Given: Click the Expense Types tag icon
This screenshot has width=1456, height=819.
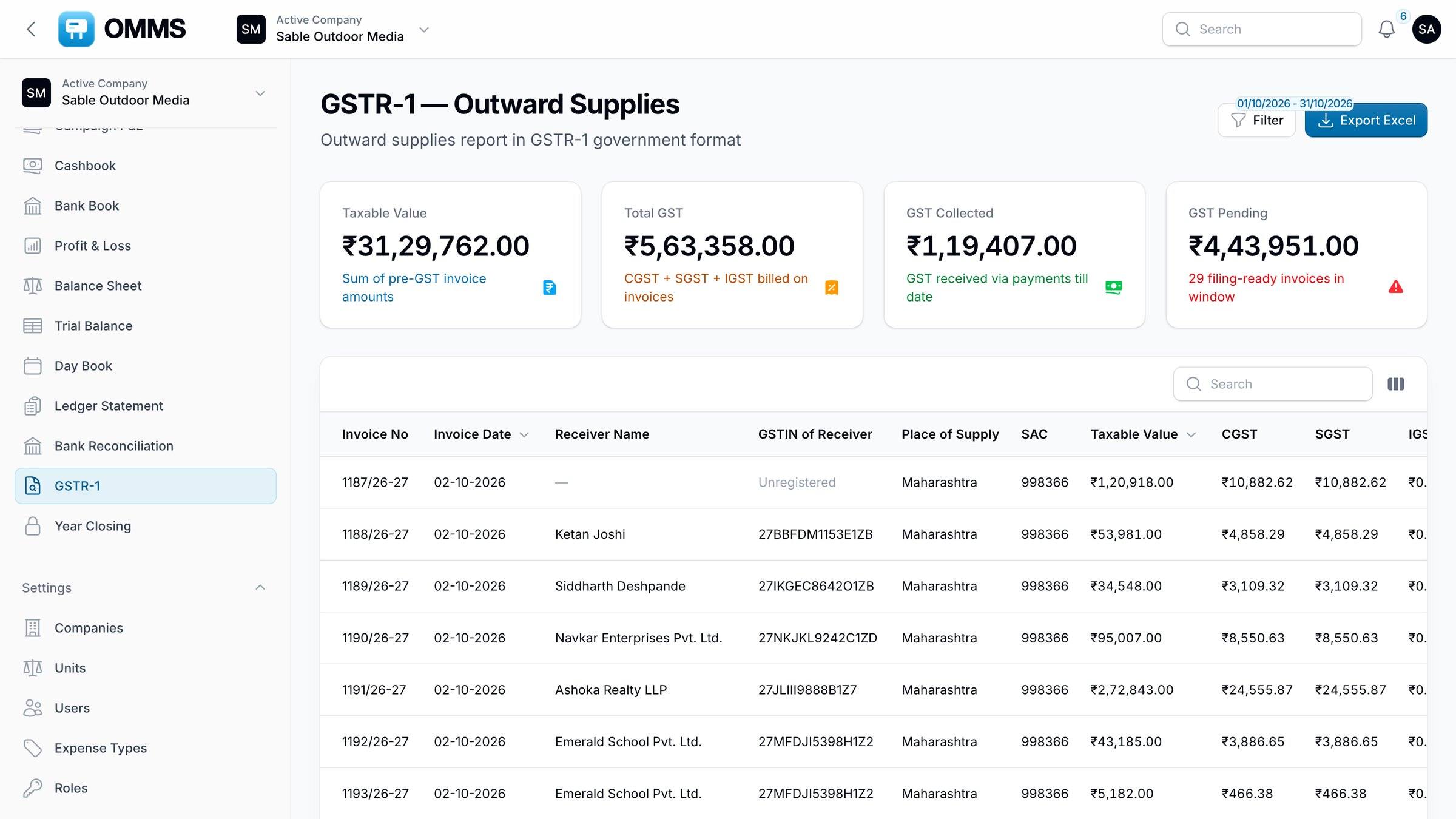Looking at the screenshot, I should (33, 748).
